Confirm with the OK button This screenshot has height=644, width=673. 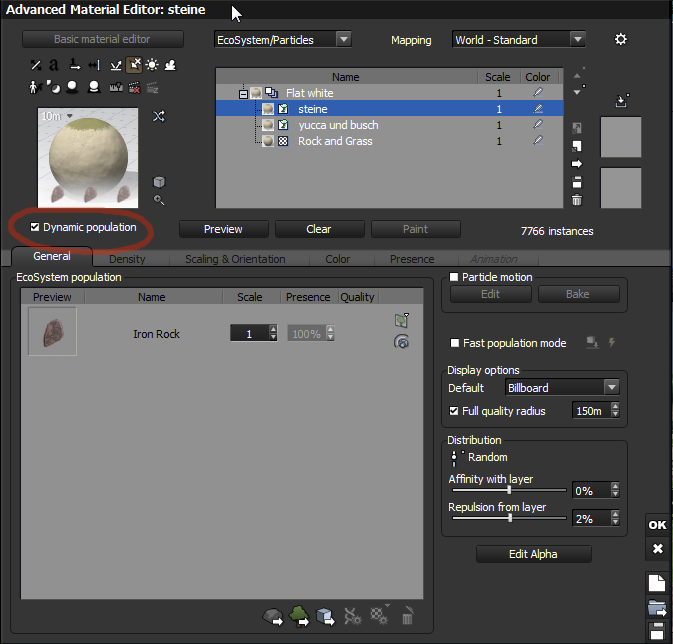[x=657, y=525]
